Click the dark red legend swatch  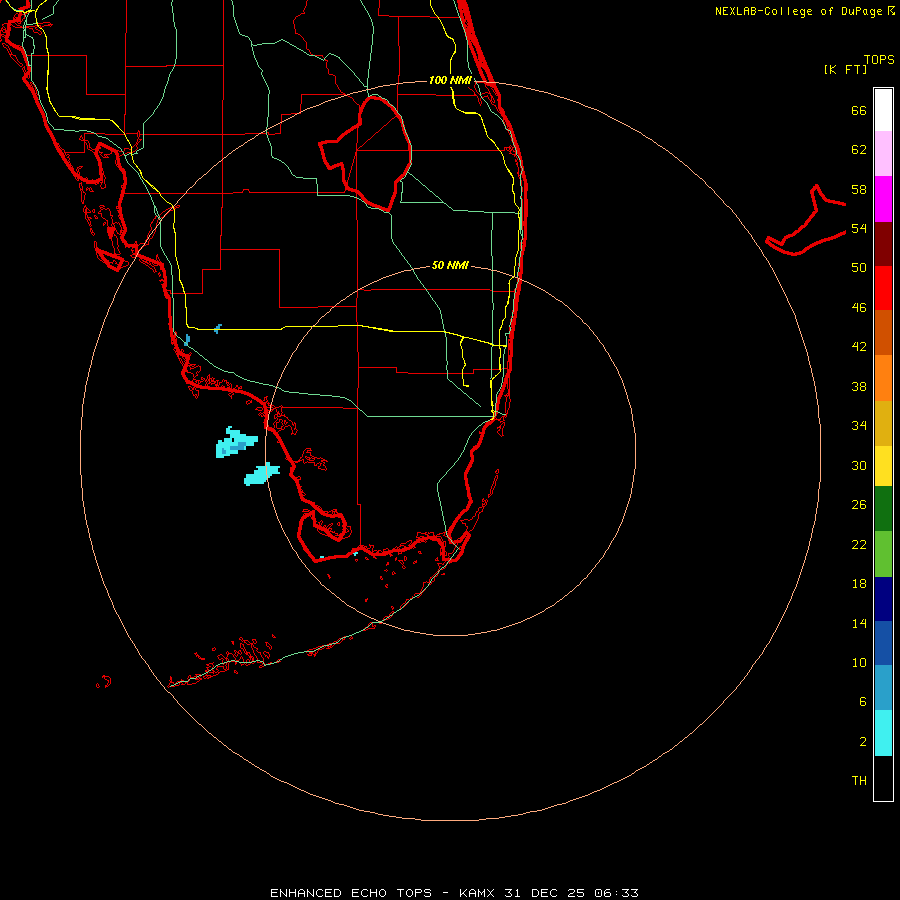[x=883, y=244]
